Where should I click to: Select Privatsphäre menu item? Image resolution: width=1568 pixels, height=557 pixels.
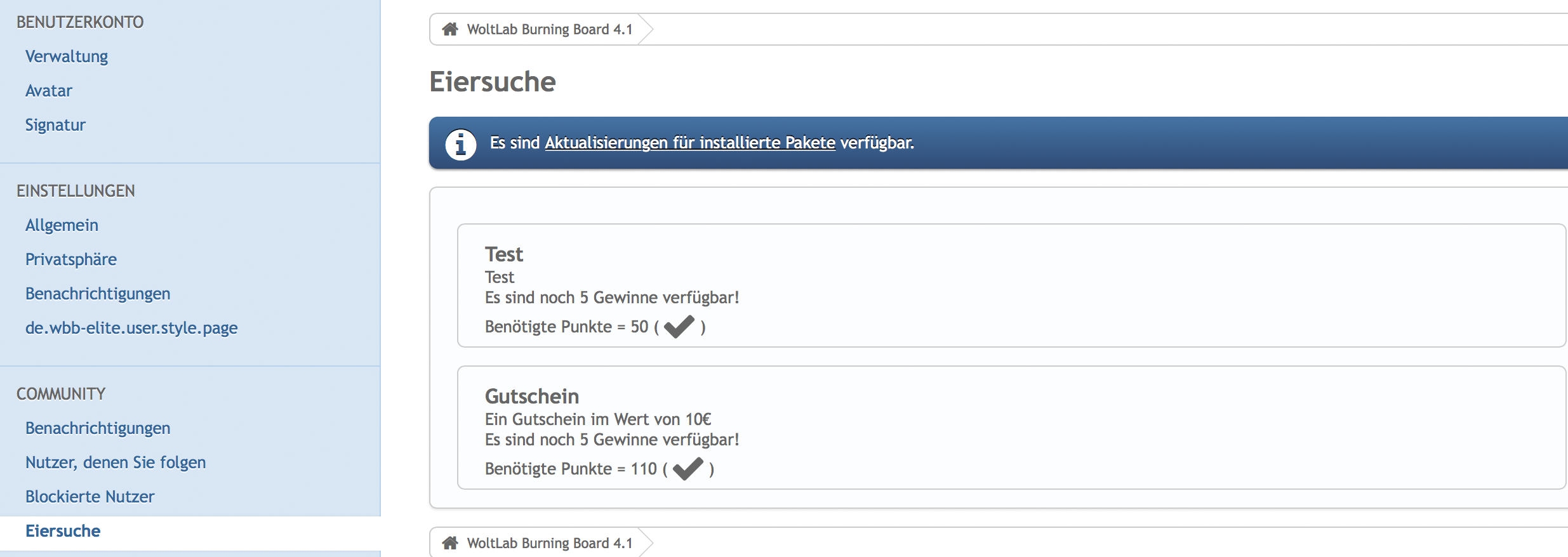pos(71,259)
